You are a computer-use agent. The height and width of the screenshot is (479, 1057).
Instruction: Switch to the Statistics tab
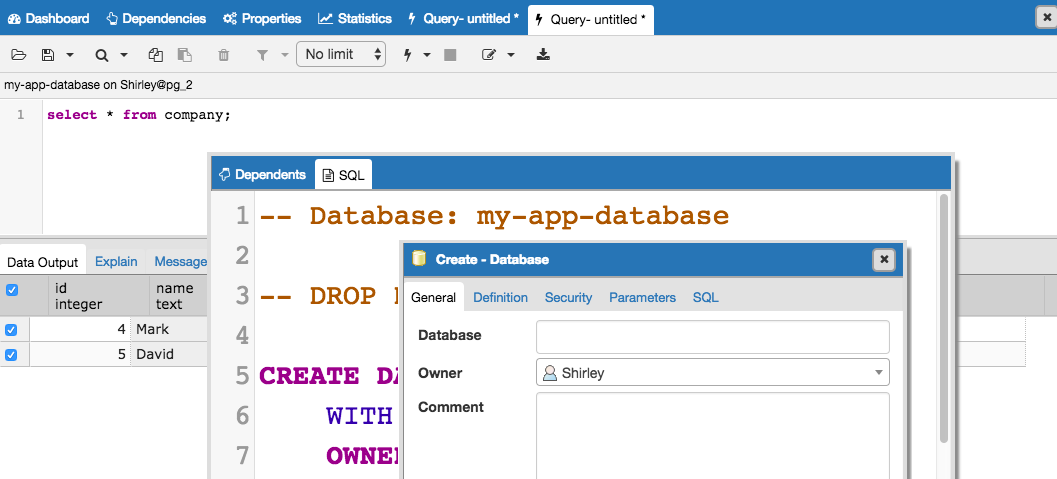tap(355, 18)
